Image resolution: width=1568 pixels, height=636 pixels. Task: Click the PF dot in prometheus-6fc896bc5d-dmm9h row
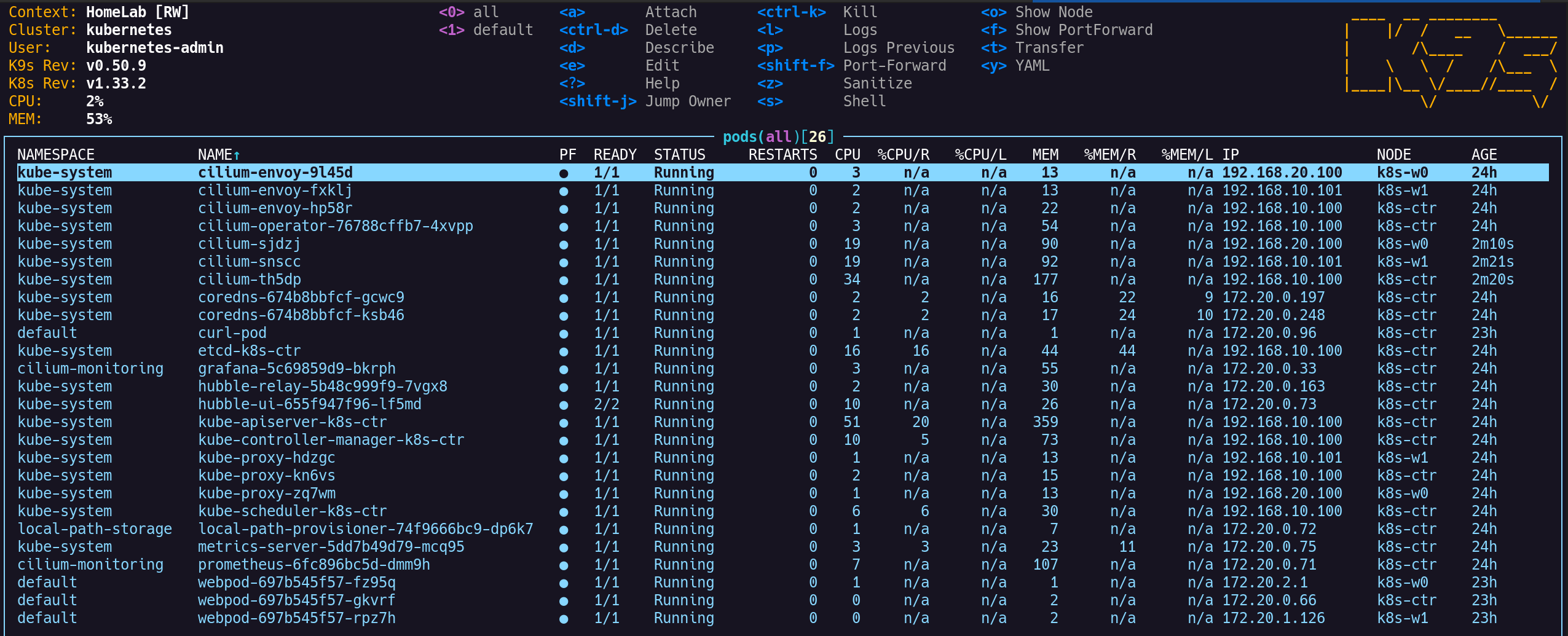tap(564, 565)
